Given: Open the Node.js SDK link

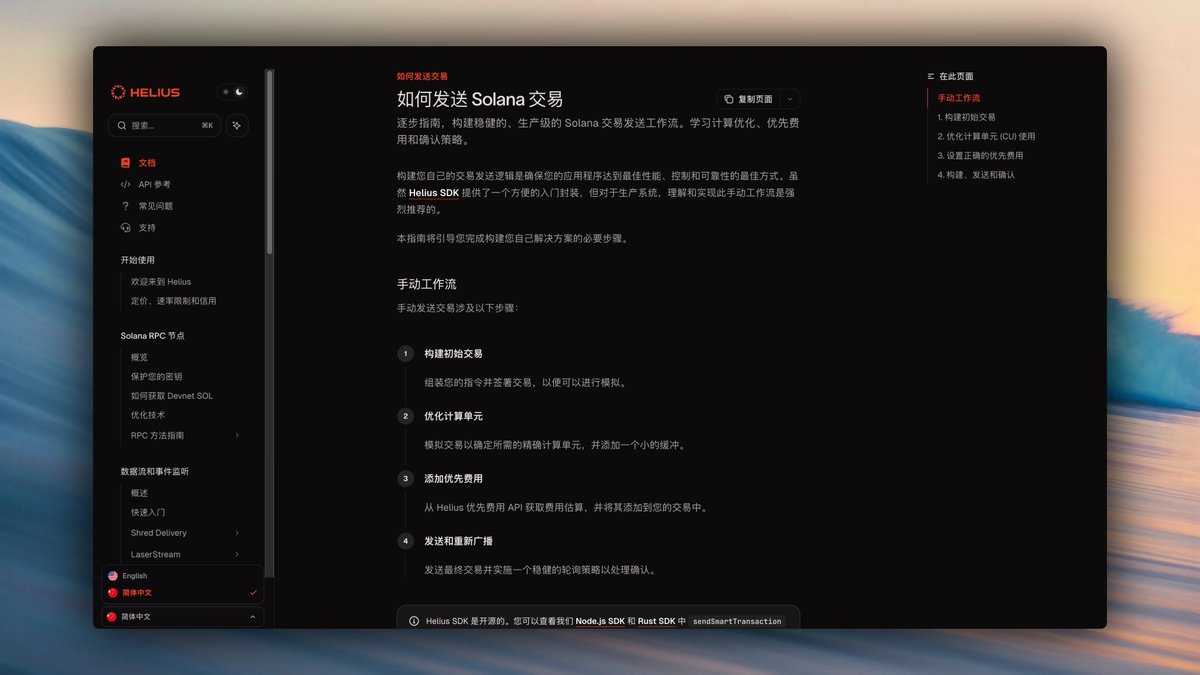Looking at the screenshot, I should click(x=600, y=621).
